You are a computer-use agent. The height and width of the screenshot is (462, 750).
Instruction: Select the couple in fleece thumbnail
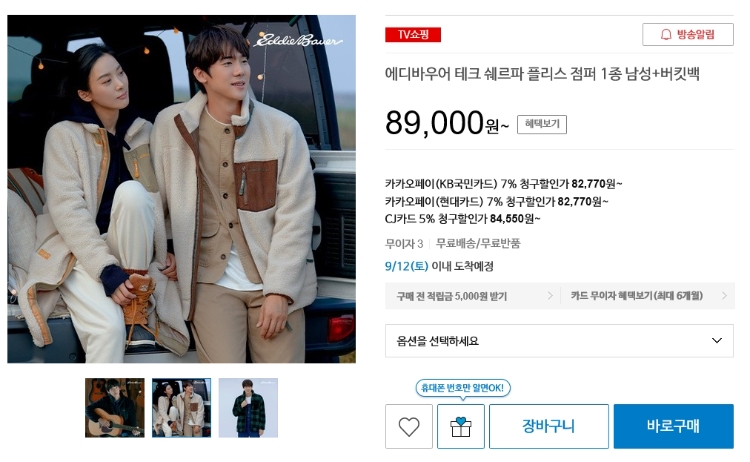click(181, 408)
